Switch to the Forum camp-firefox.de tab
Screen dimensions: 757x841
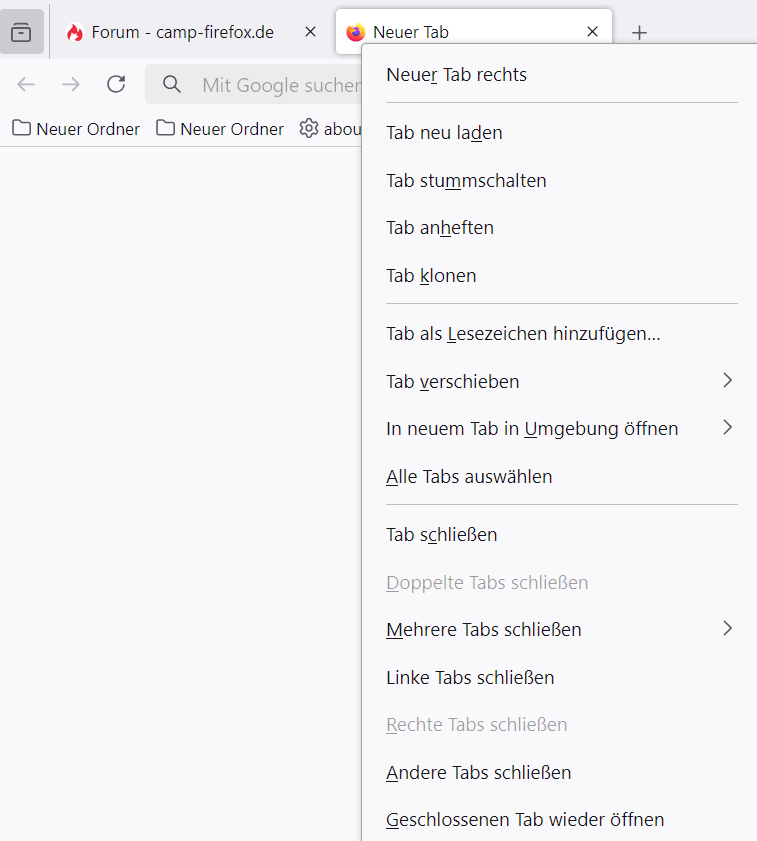click(x=180, y=32)
